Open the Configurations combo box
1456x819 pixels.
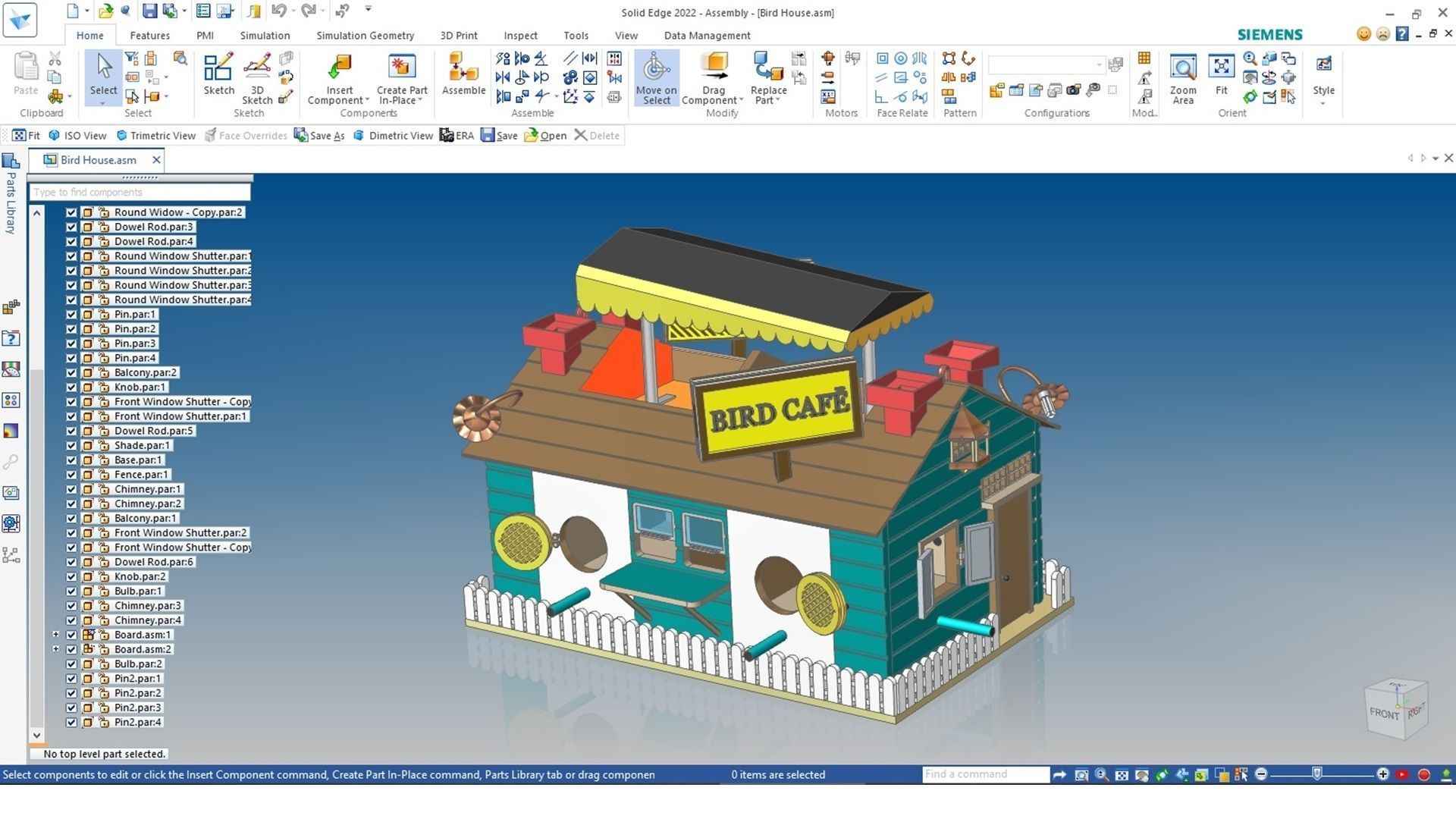coord(1046,64)
